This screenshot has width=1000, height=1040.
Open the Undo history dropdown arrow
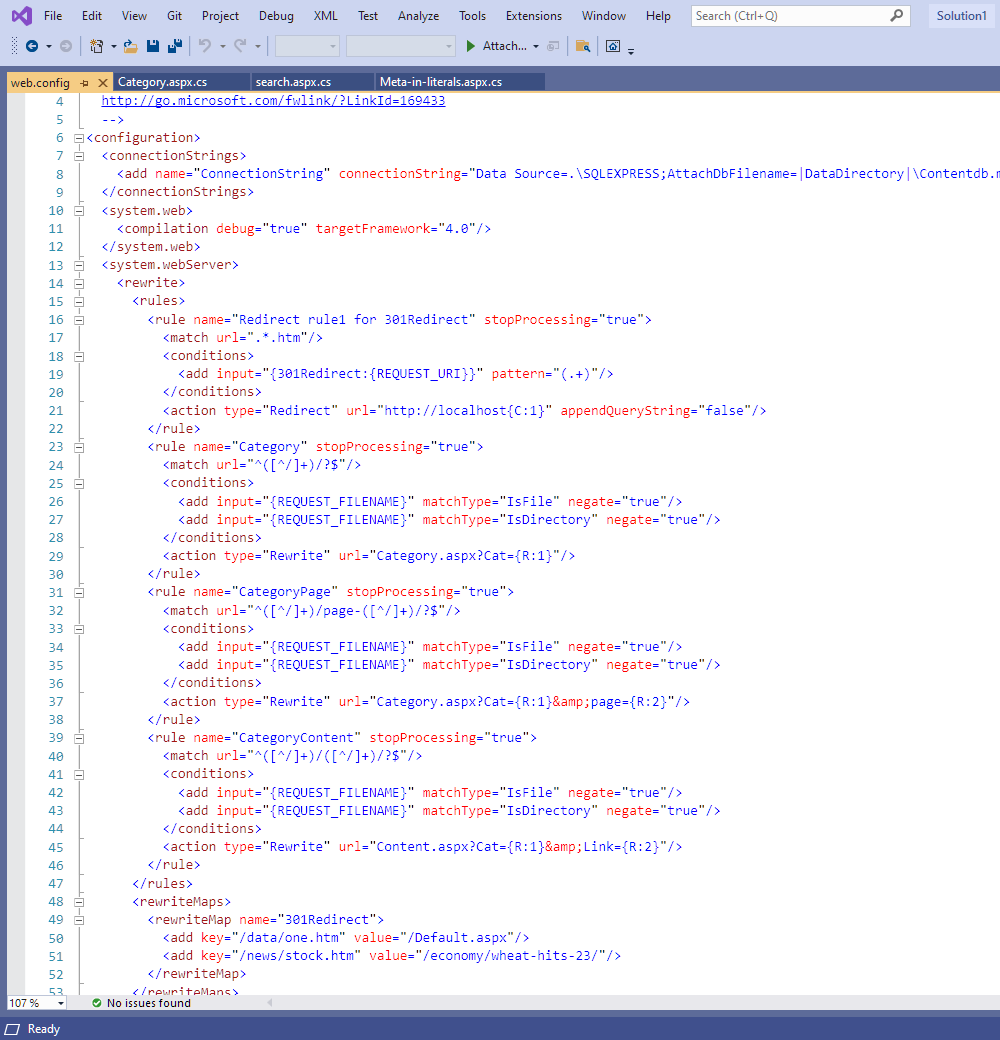[223, 46]
